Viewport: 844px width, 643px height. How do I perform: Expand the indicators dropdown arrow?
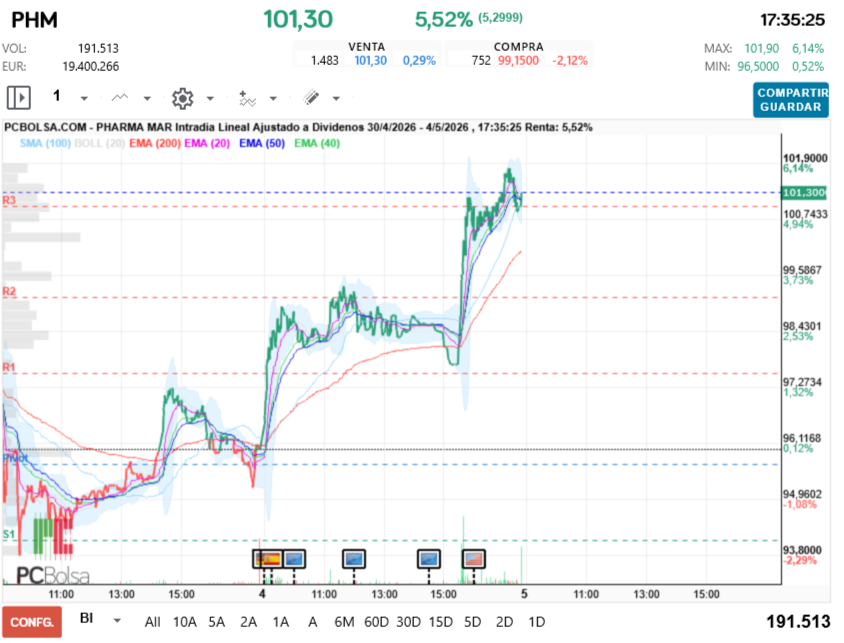pos(273,98)
